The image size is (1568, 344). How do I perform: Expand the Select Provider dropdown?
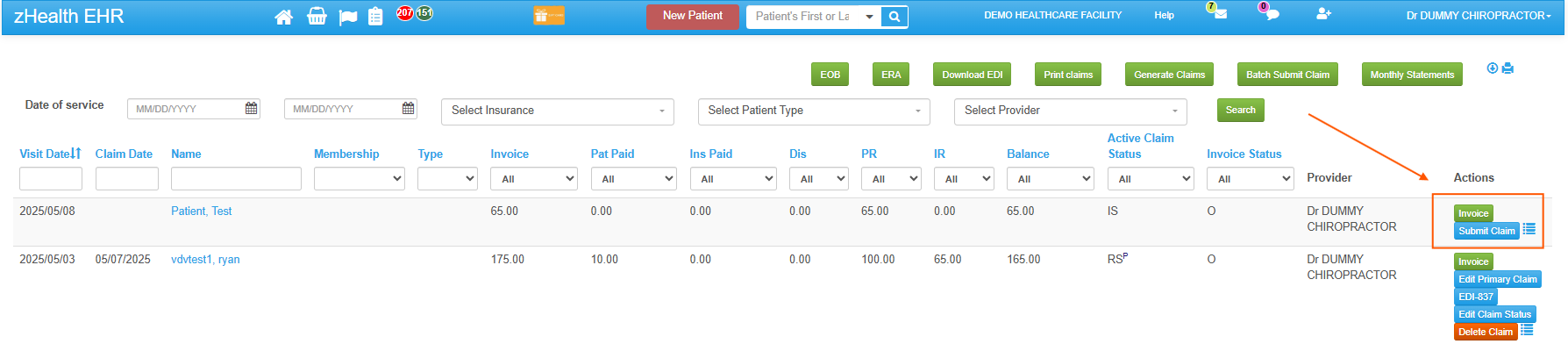pyautogui.click(x=1071, y=111)
